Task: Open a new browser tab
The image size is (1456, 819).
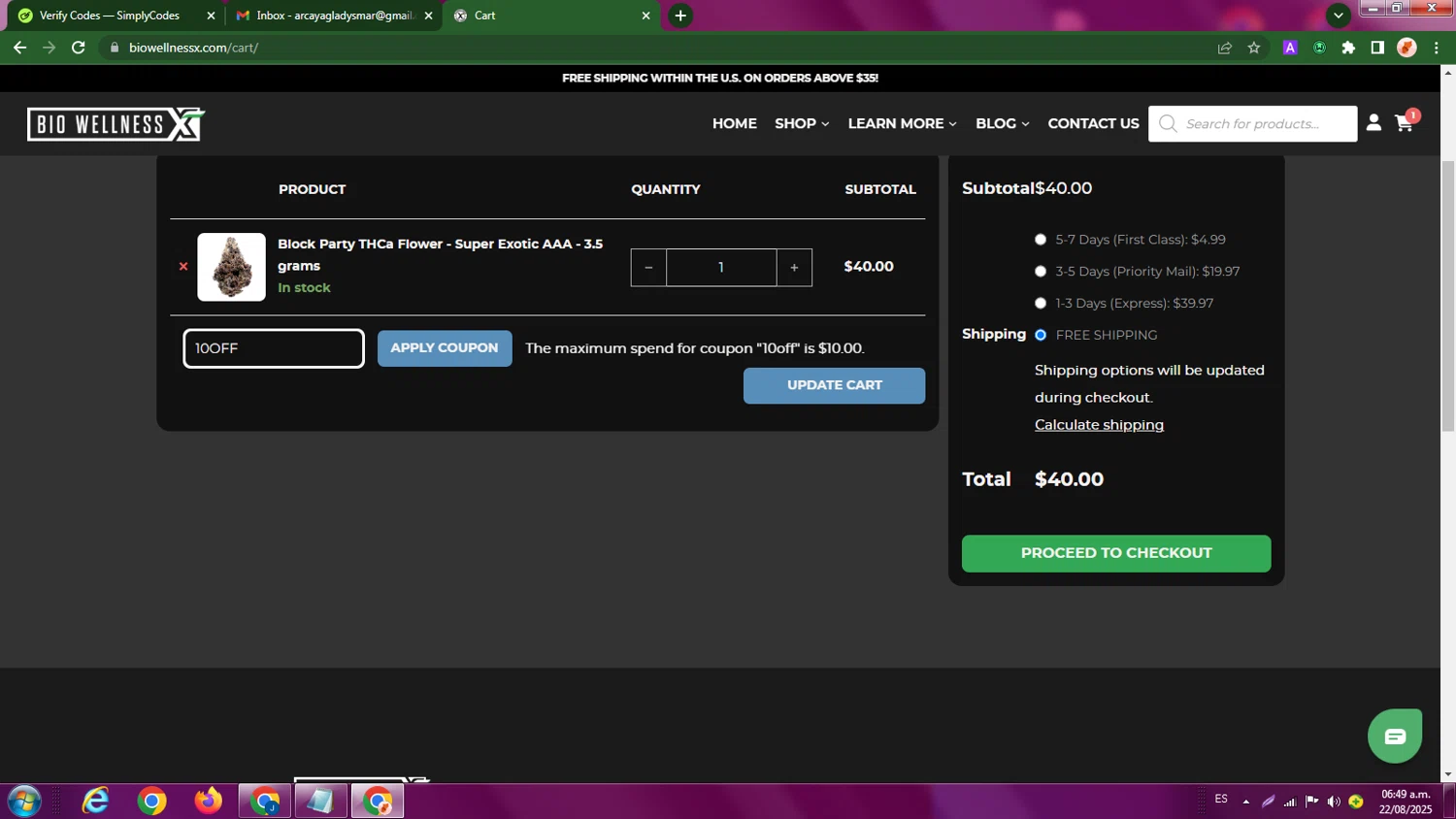Action: [680, 16]
